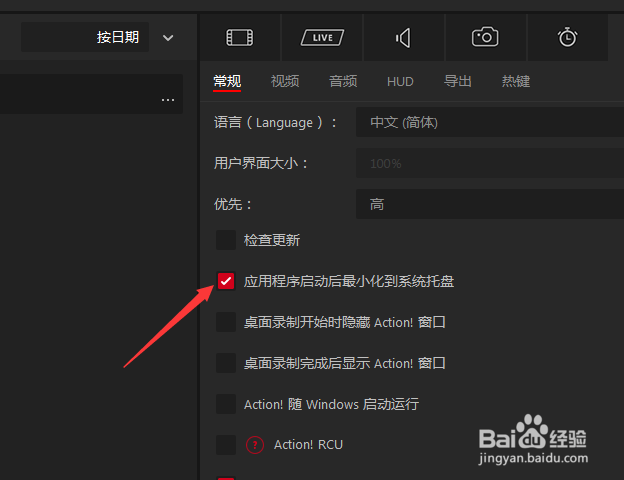
Task: Click the 按日期 sort field
Action: [85, 37]
